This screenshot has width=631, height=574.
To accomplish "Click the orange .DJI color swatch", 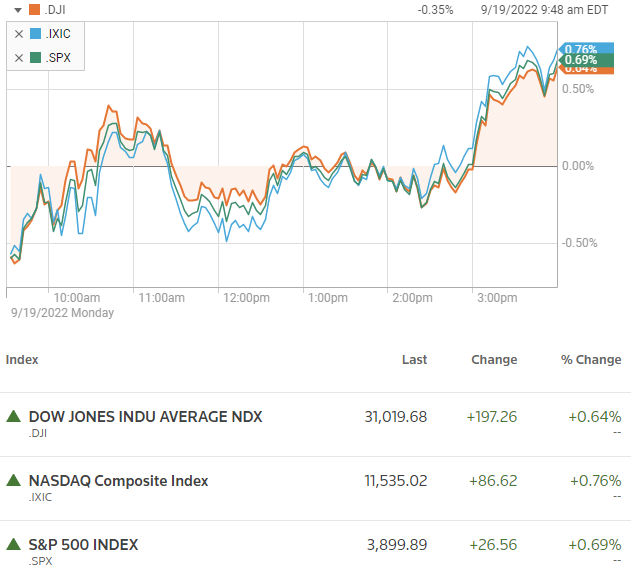I will (35, 9).
